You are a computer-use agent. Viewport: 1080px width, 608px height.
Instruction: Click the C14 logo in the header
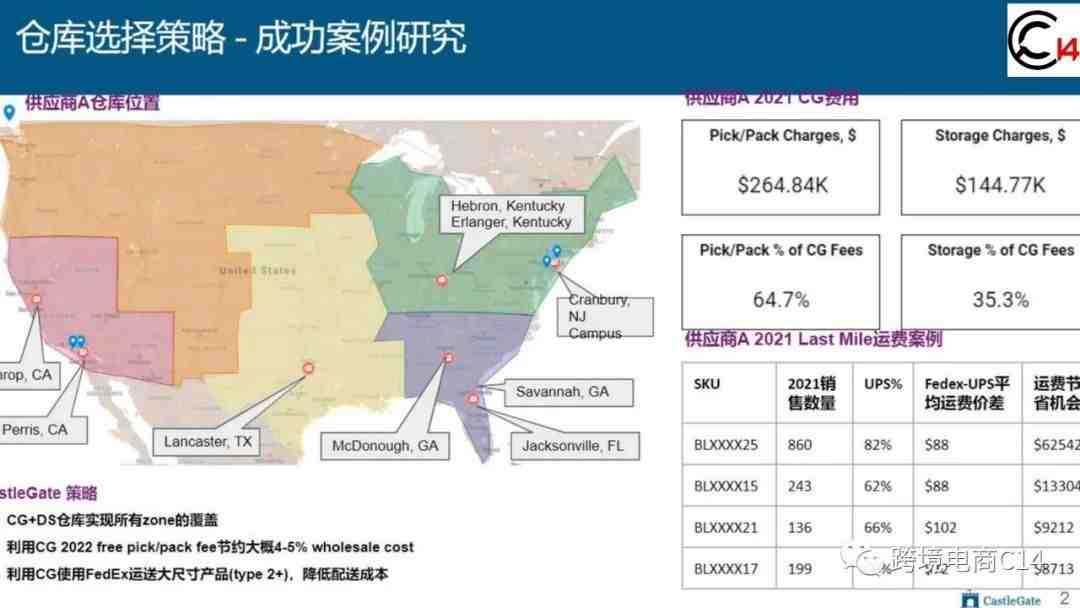(1044, 40)
